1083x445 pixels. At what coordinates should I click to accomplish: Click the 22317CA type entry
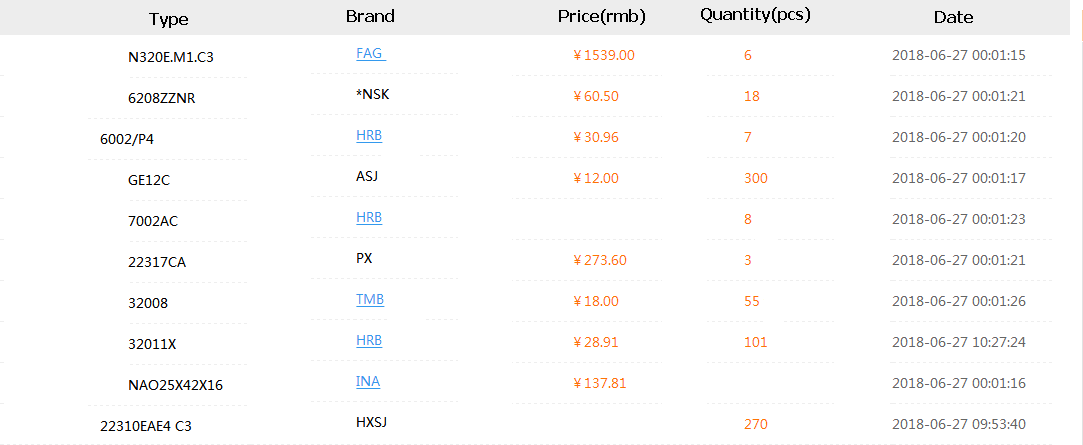(157, 262)
